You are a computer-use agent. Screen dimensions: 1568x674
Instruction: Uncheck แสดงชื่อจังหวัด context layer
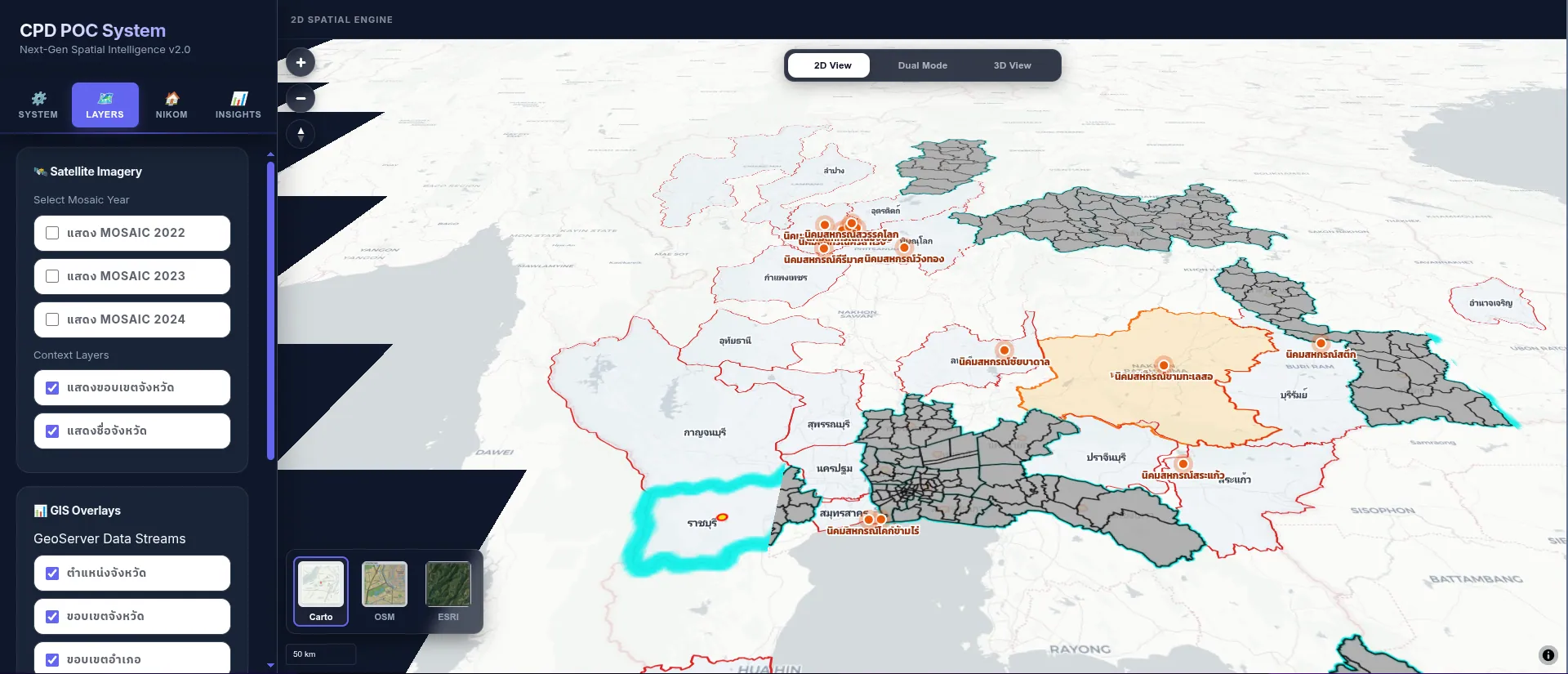[52, 431]
